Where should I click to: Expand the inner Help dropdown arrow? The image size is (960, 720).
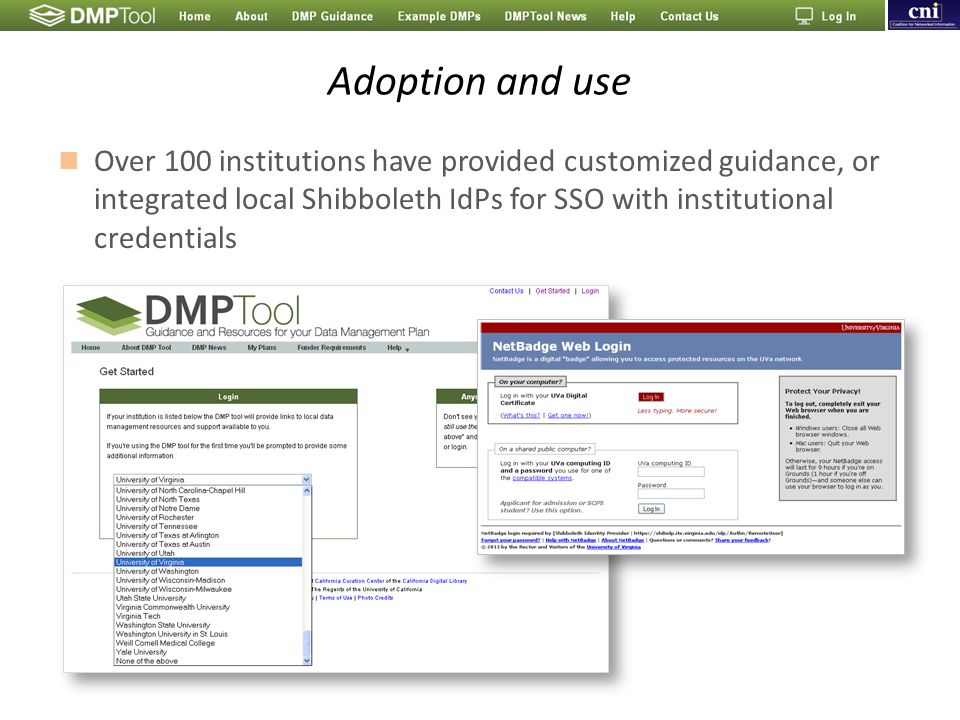point(407,349)
